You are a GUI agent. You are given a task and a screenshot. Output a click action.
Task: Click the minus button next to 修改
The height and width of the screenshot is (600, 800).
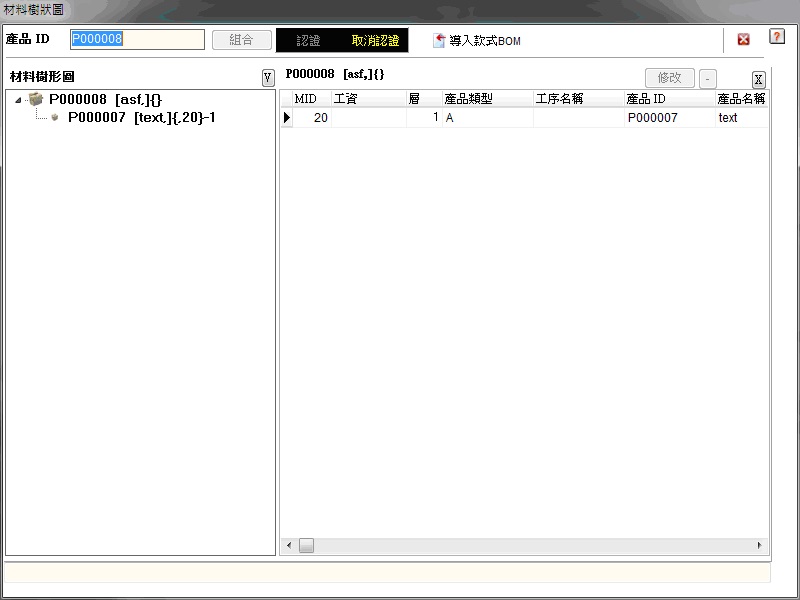point(708,79)
